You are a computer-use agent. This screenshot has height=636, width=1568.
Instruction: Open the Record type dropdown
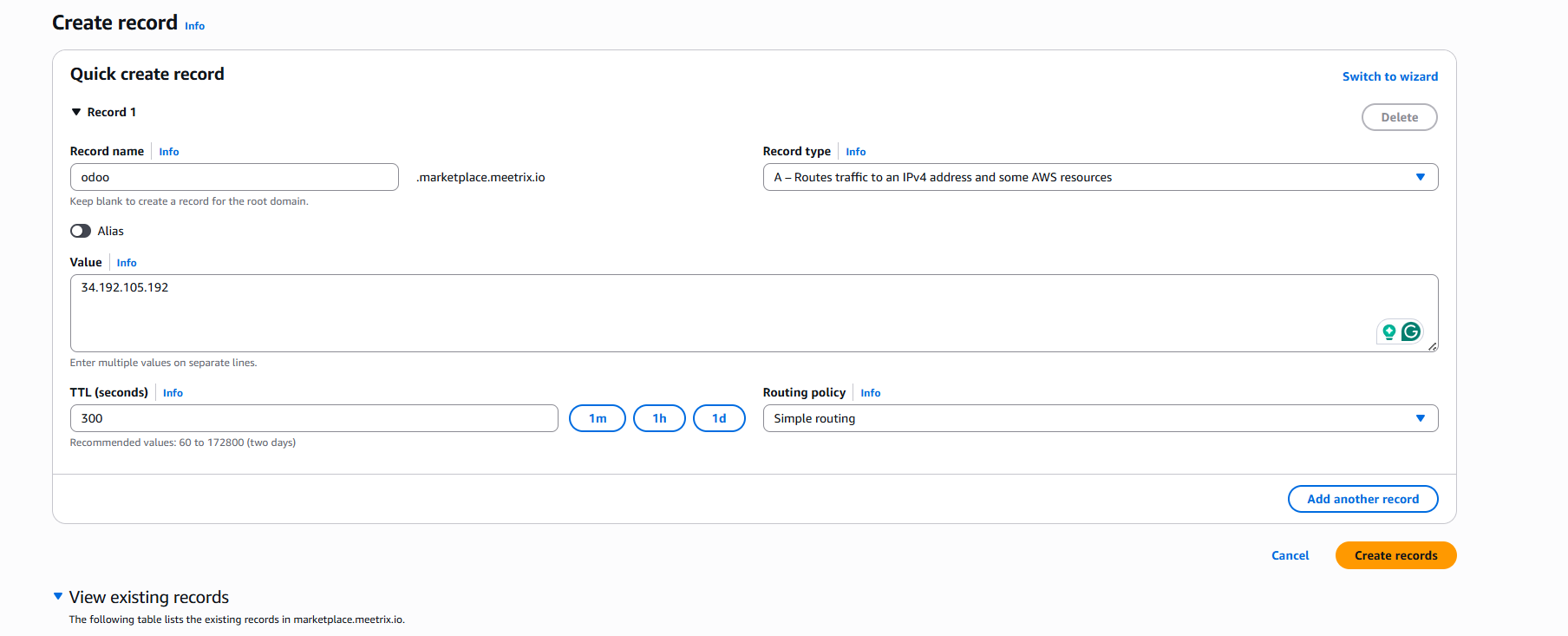(x=1100, y=177)
